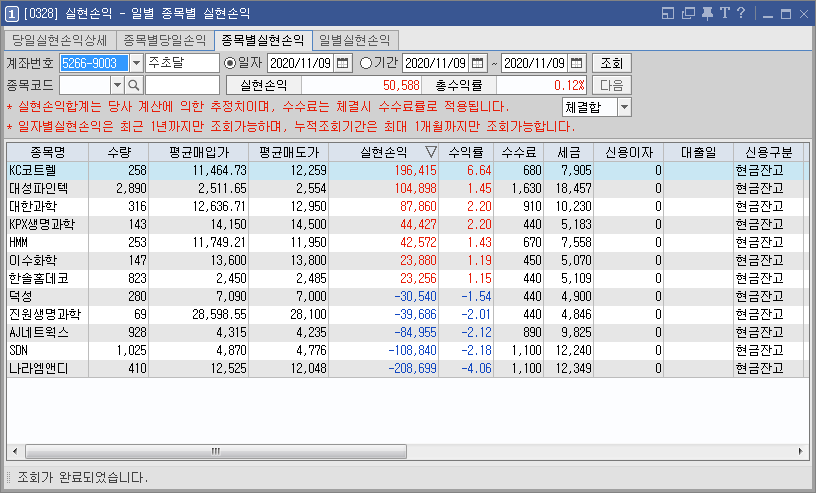Click the 일자 date field 2020/11/09
Image resolution: width=816 pixels, height=493 pixels.
[301, 64]
